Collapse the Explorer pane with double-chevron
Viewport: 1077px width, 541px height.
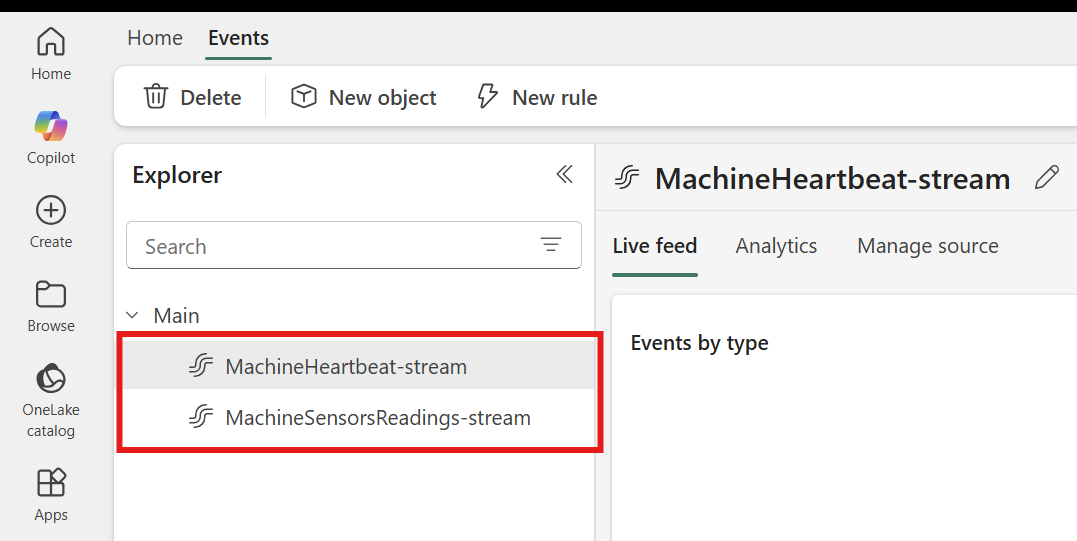[x=565, y=174]
